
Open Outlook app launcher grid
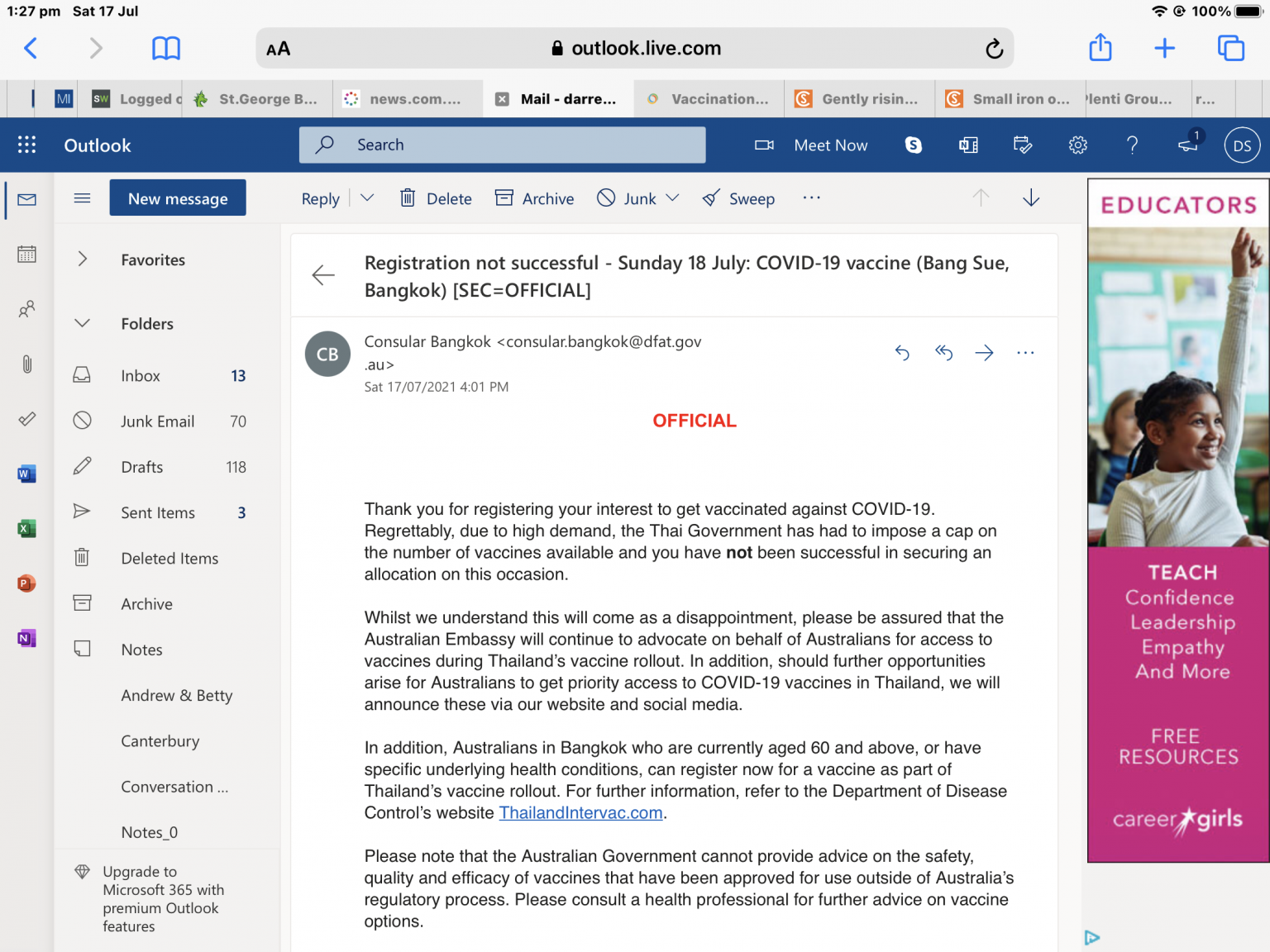pos(27,145)
